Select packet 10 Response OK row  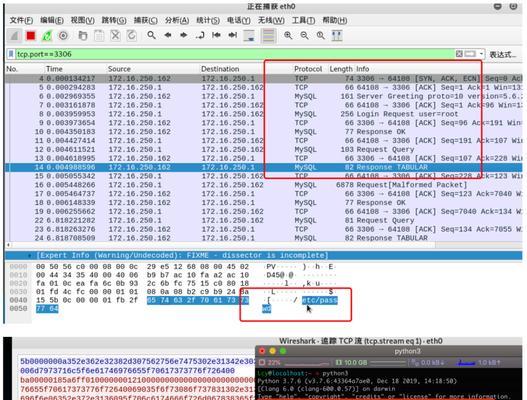[264, 131]
